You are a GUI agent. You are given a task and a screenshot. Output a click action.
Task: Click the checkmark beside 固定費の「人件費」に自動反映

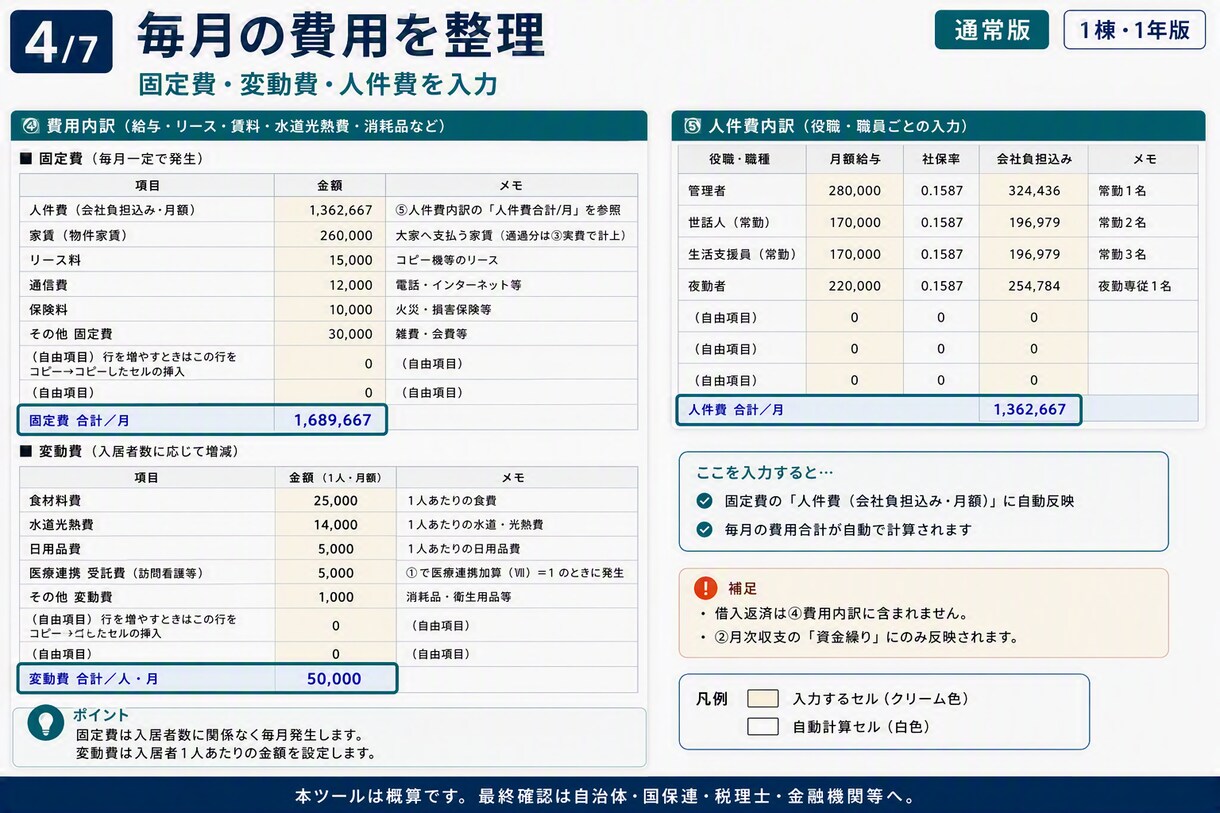click(704, 501)
